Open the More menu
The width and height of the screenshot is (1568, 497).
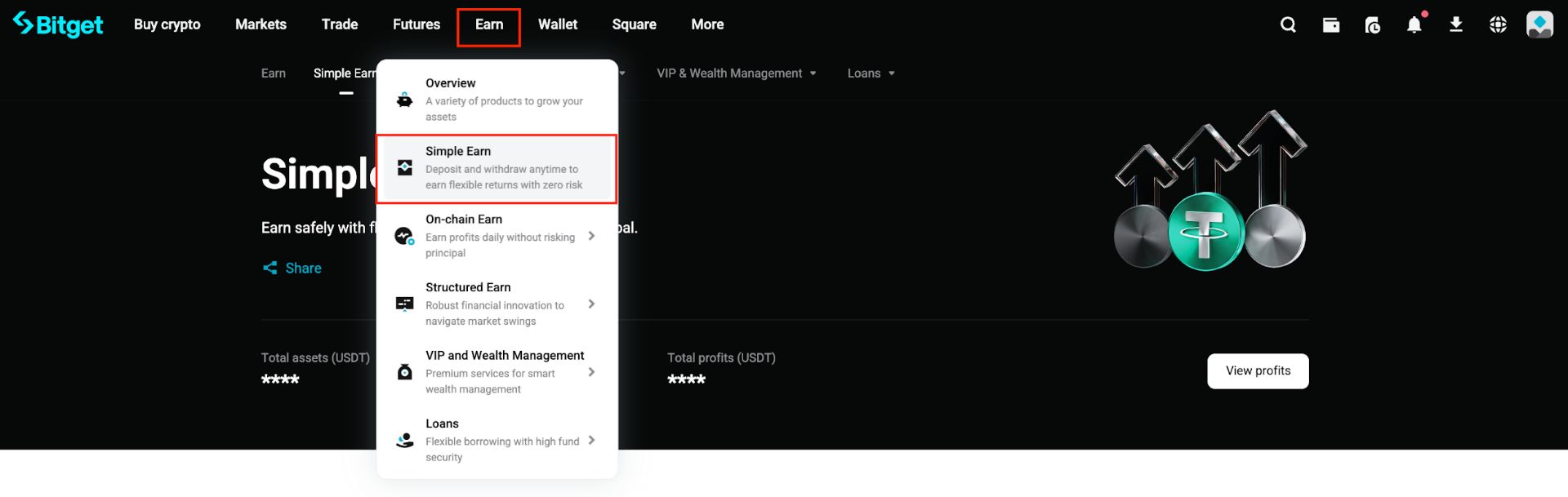pos(707,24)
